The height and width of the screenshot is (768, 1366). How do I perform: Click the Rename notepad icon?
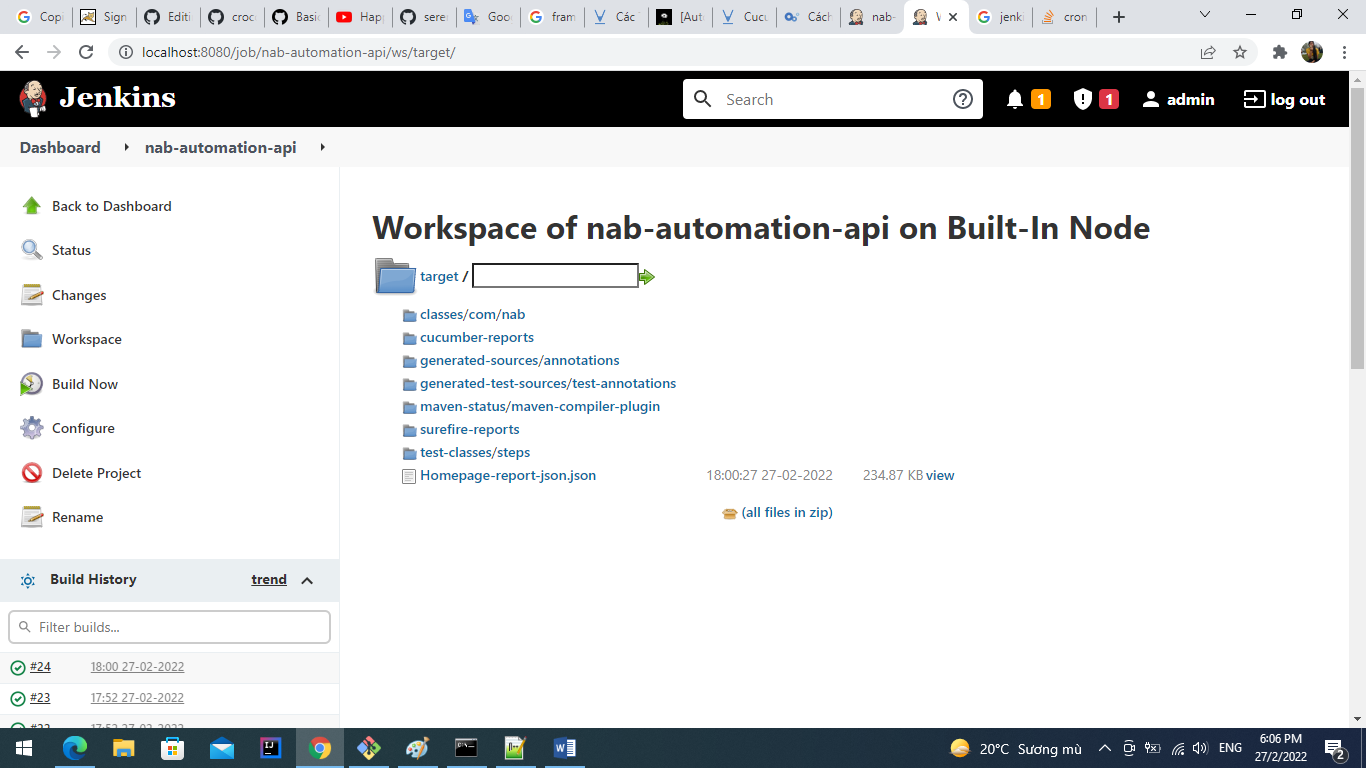[32, 517]
